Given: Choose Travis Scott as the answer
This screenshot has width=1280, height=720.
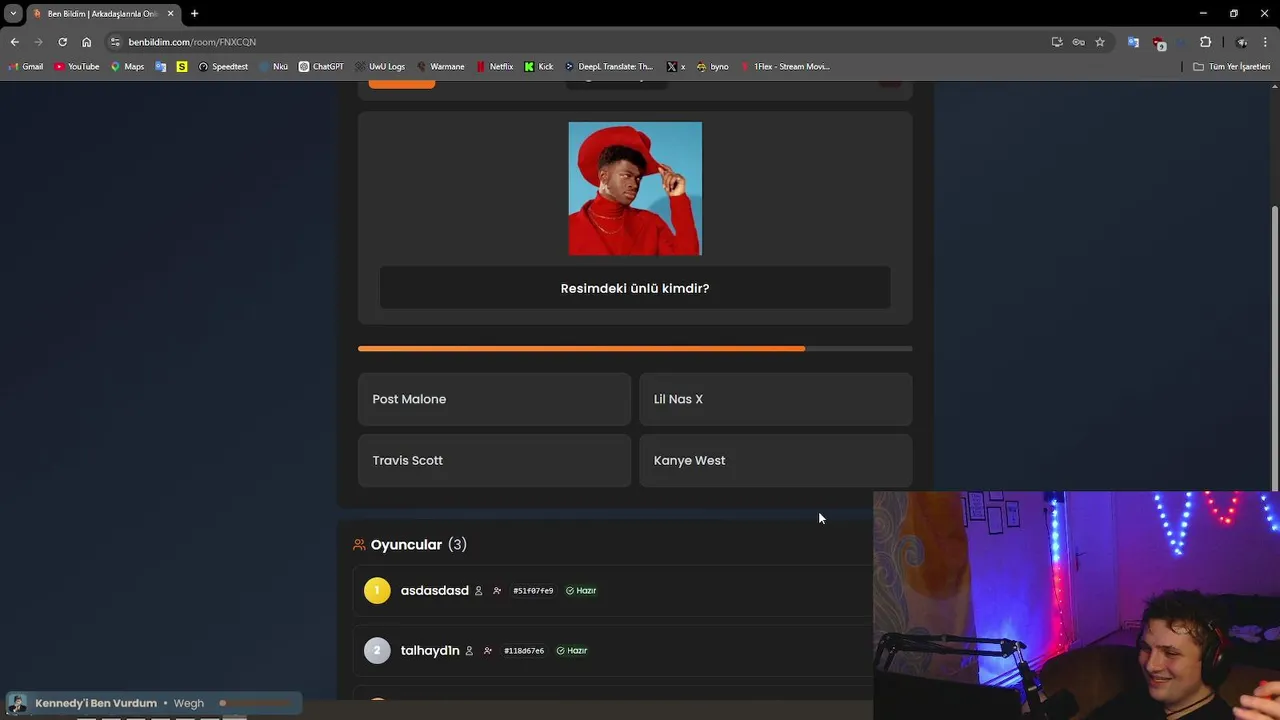Looking at the screenshot, I should tap(494, 460).
